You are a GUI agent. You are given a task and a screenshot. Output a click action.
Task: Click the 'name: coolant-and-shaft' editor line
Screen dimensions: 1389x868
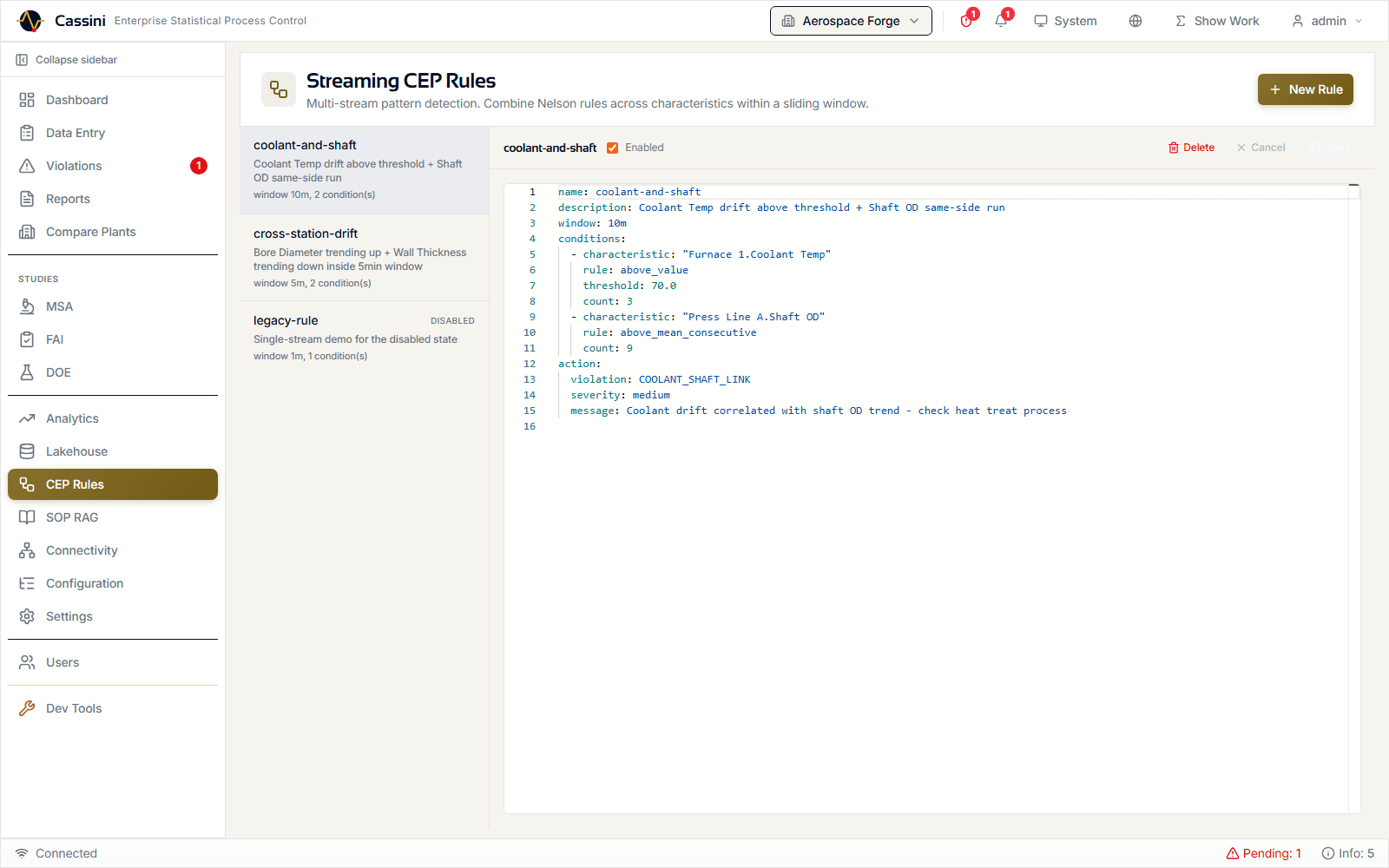point(629,192)
